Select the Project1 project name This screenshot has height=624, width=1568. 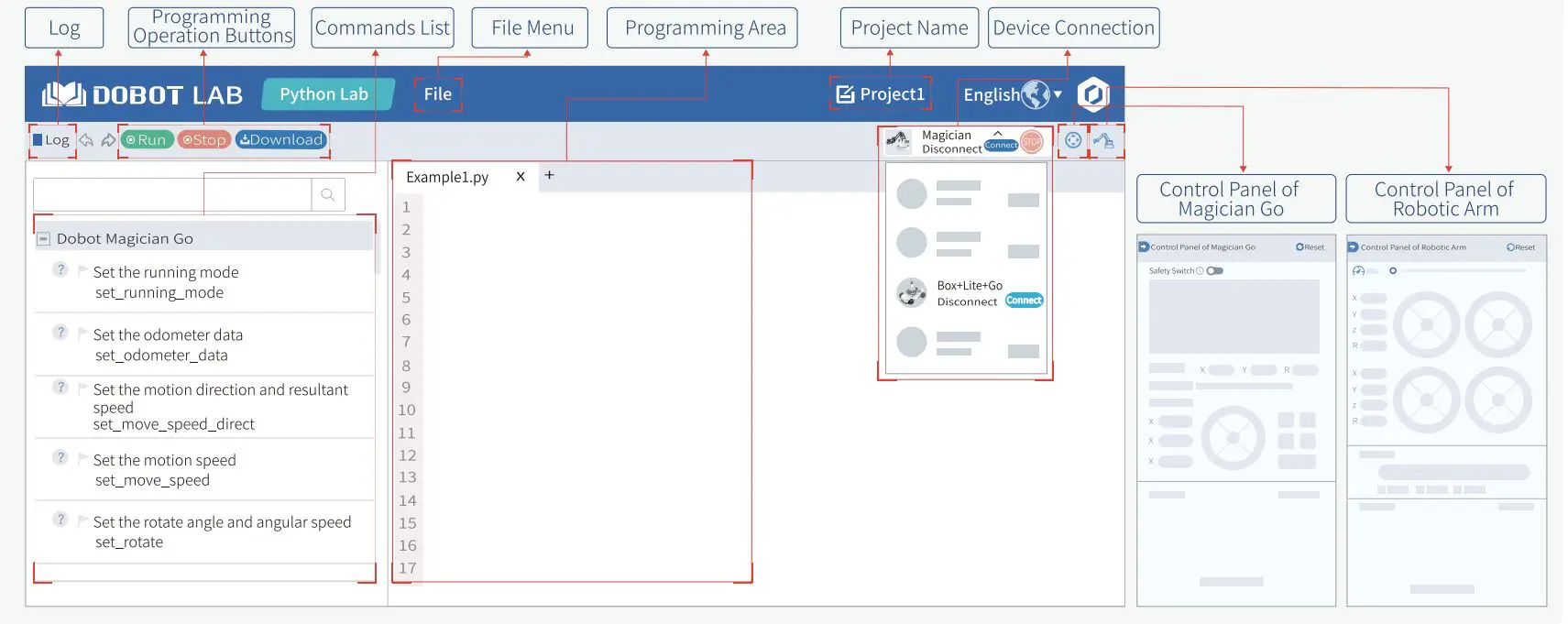[x=893, y=94]
